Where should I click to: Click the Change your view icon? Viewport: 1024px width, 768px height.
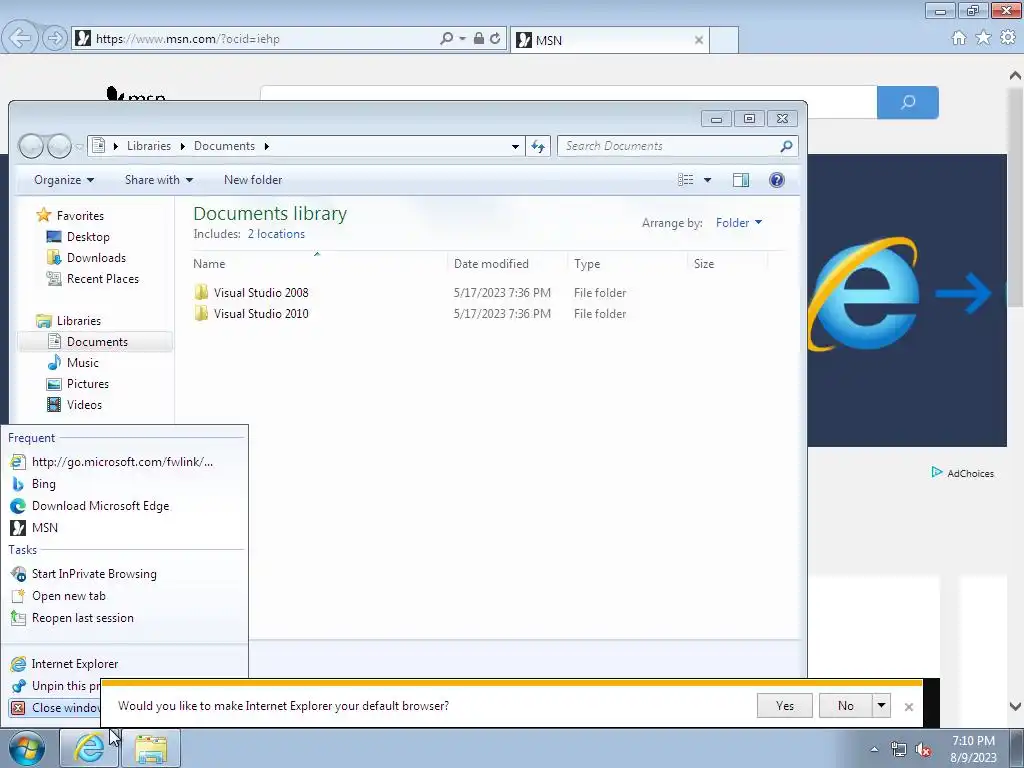coord(686,180)
